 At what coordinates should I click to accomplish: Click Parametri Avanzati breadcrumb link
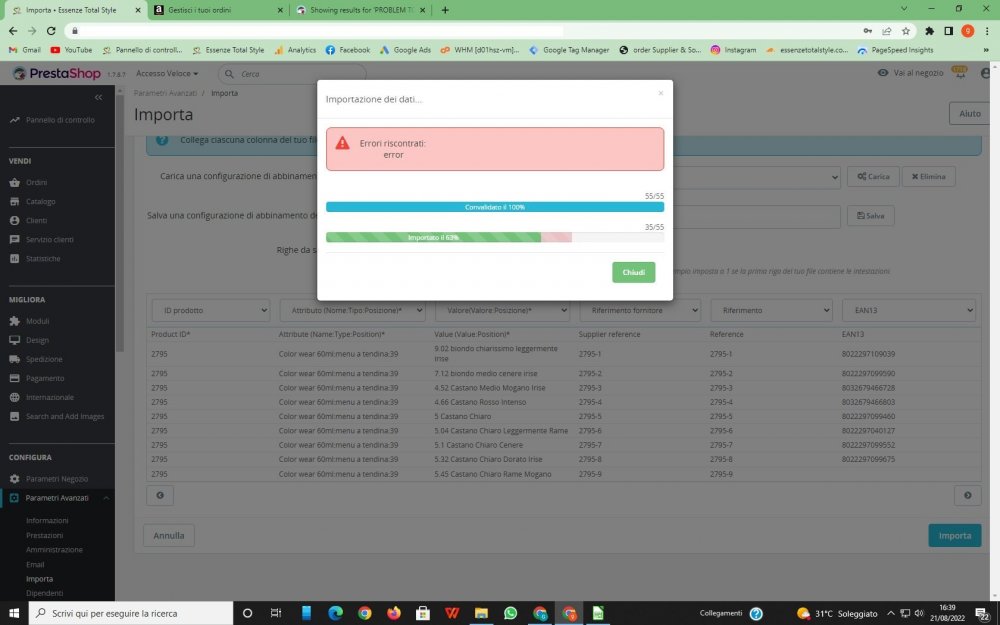[x=165, y=93]
